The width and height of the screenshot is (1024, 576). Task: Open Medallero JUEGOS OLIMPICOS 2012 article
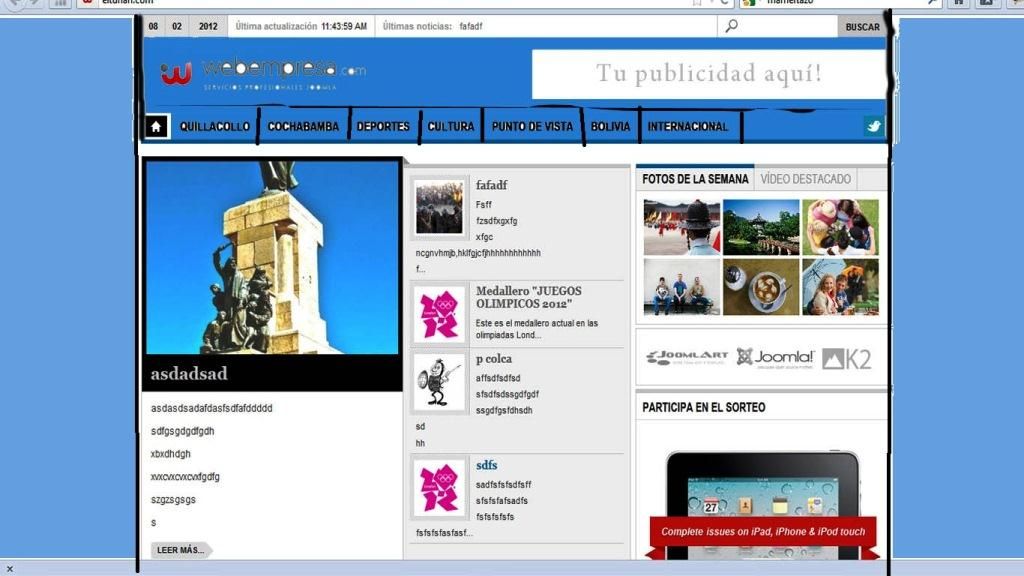528,297
